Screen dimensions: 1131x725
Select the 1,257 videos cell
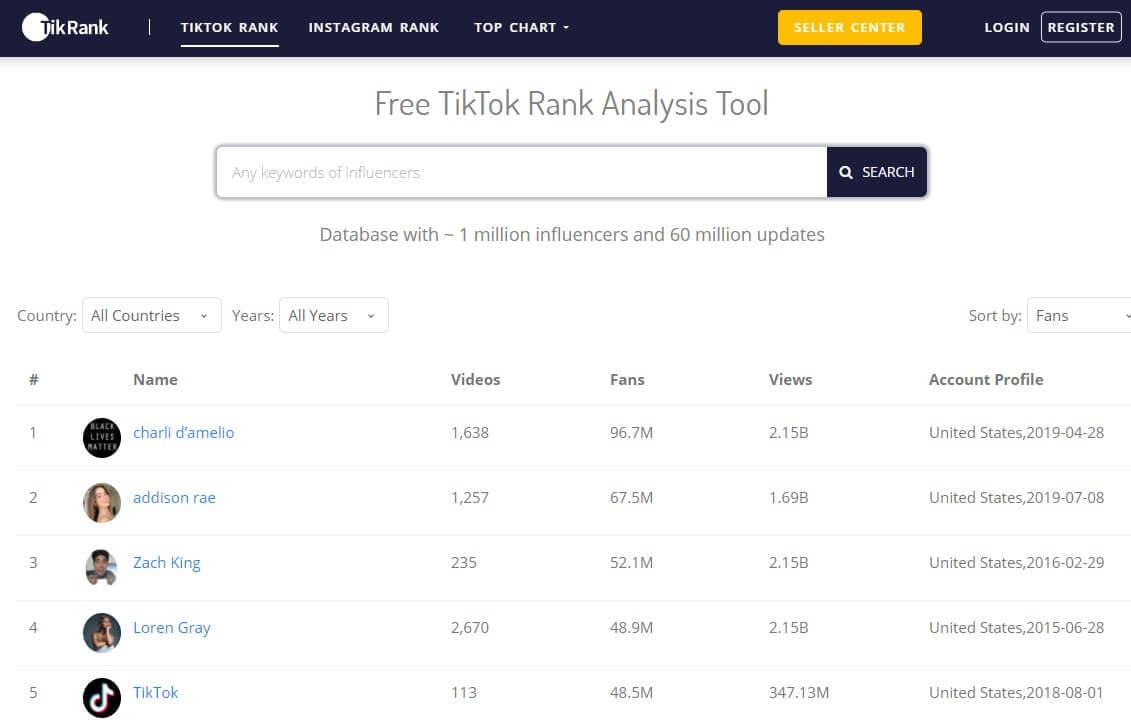(470, 497)
